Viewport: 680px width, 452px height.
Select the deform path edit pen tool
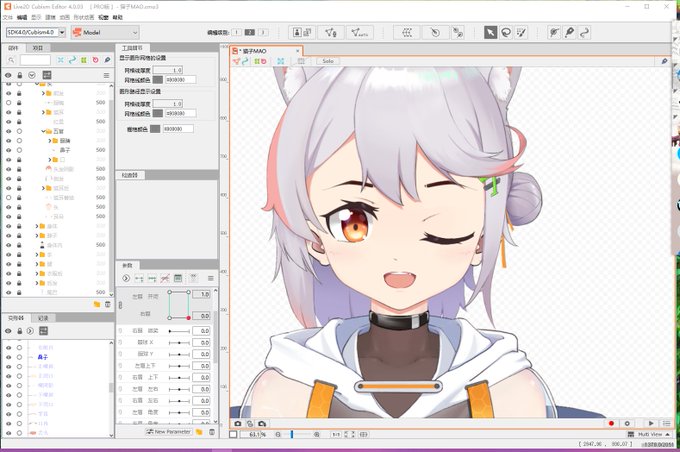point(569,33)
